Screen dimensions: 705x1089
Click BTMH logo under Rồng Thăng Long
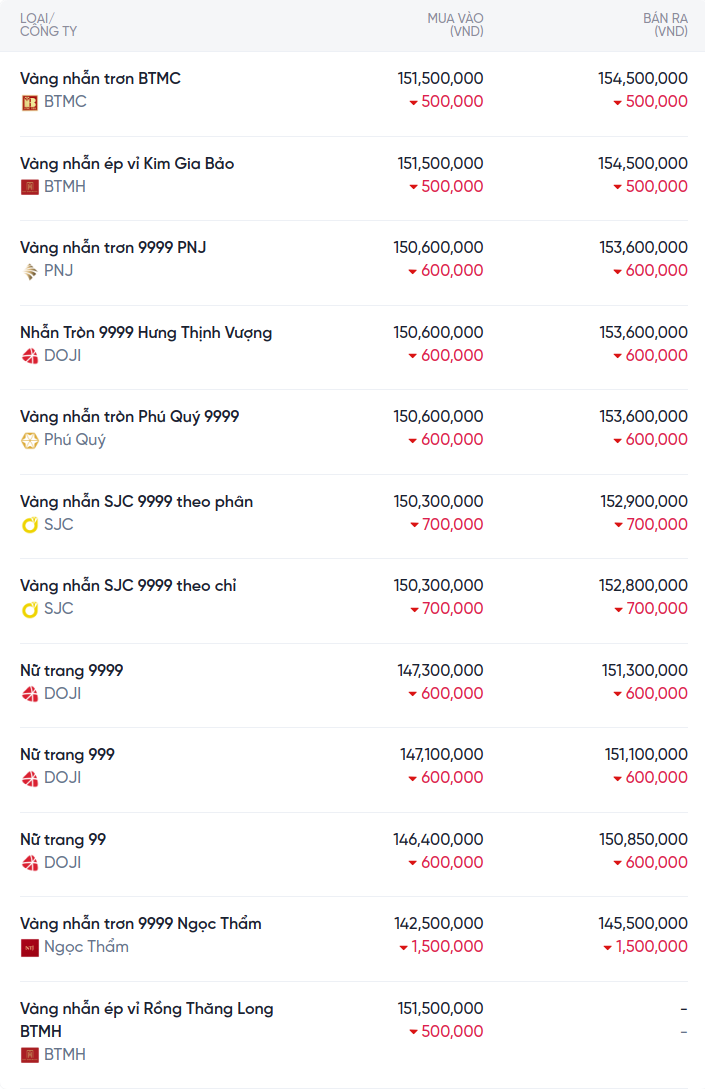30,1055
